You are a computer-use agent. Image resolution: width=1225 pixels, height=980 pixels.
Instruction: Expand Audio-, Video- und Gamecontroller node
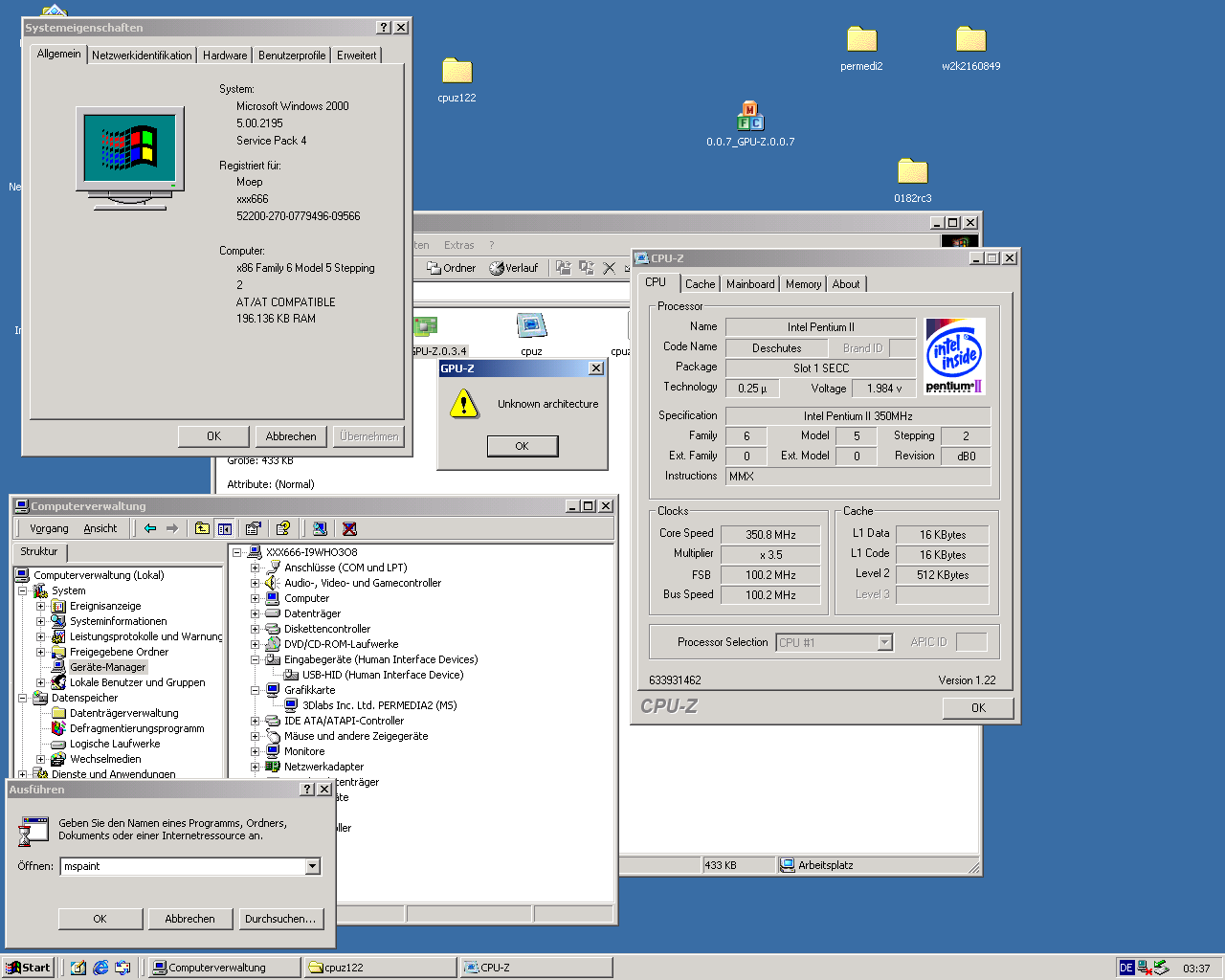click(x=256, y=583)
